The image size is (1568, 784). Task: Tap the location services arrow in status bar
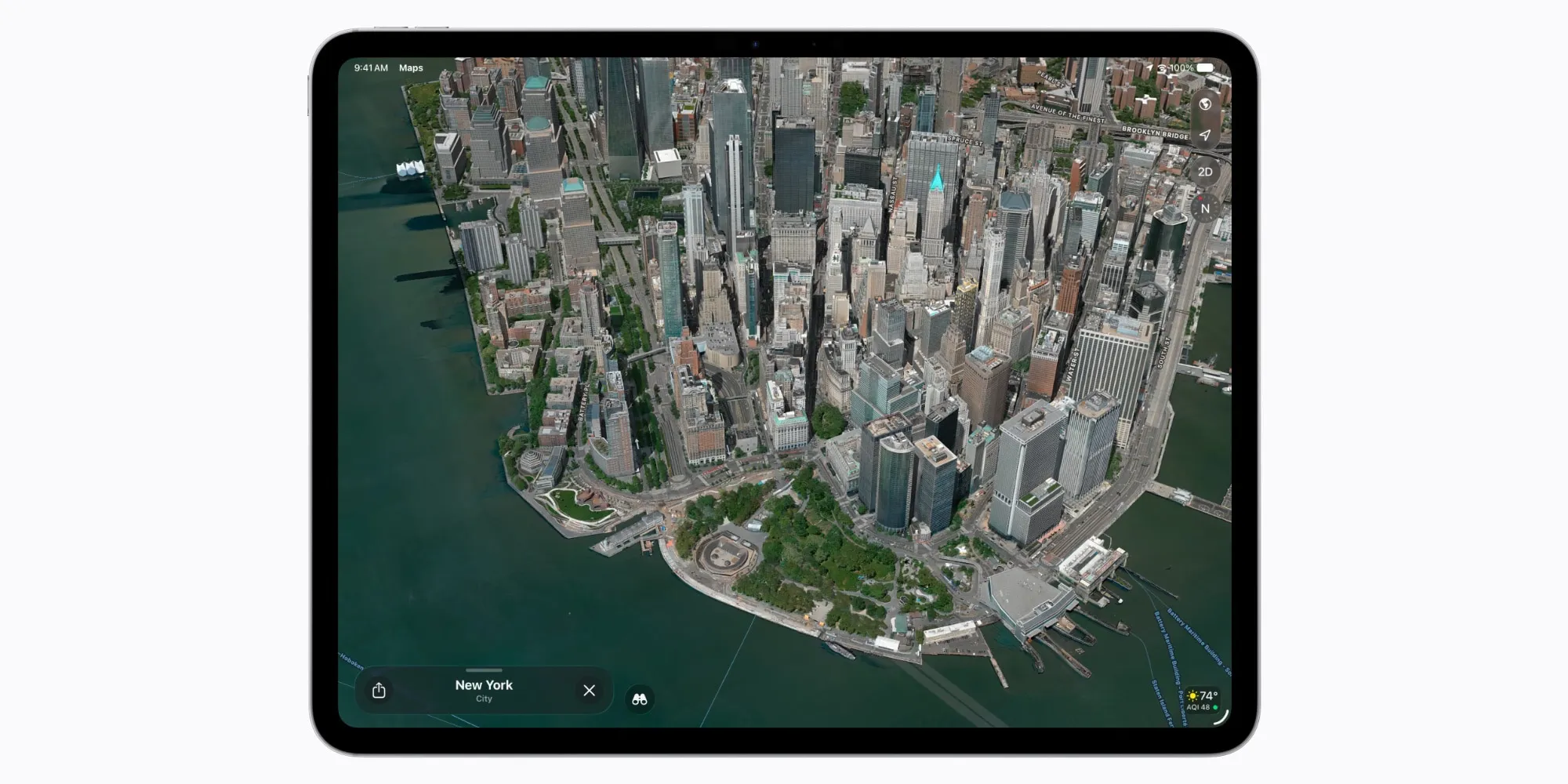point(1149,68)
